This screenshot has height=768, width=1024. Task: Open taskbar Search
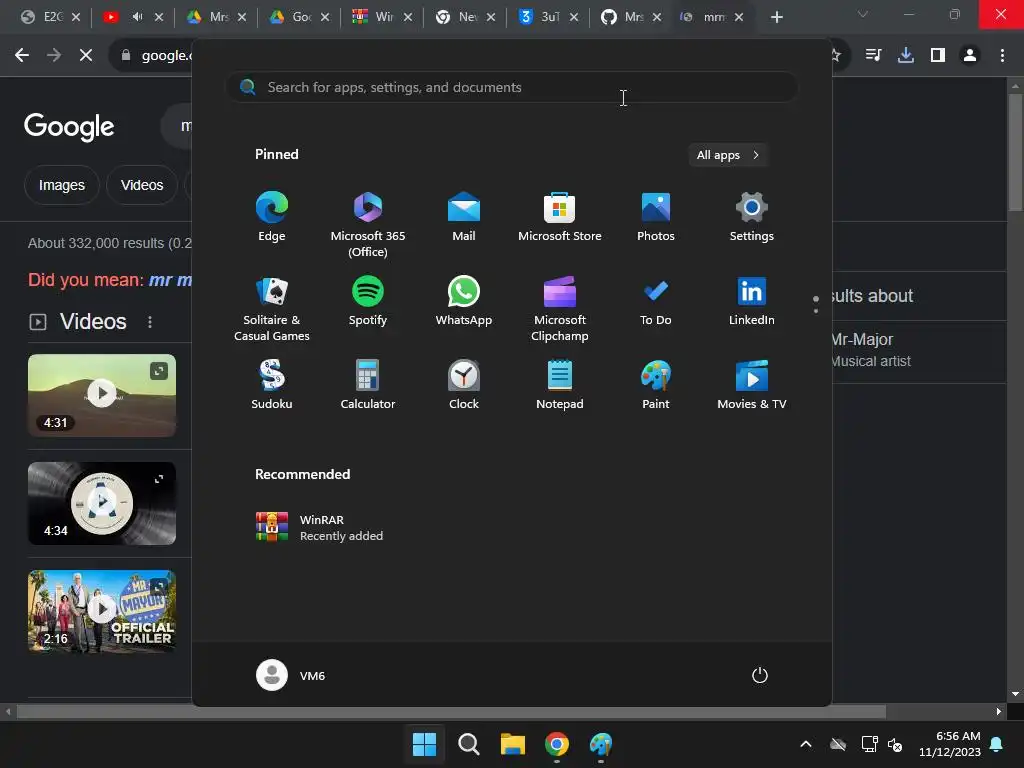pyautogui.click(x=468, y=744)
